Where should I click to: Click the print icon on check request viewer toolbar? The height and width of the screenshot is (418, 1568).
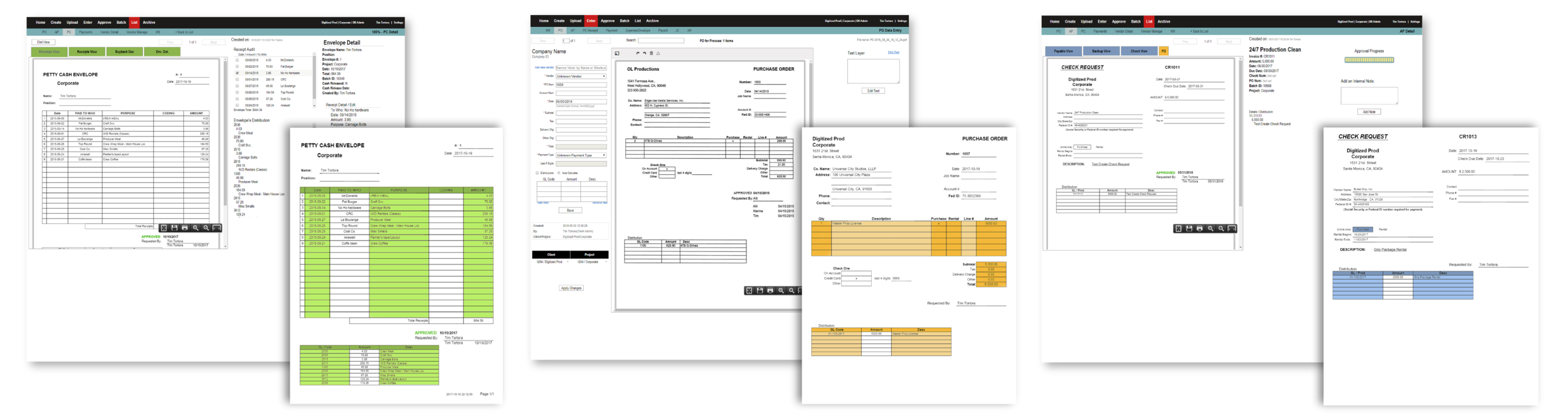point(1200,229)
